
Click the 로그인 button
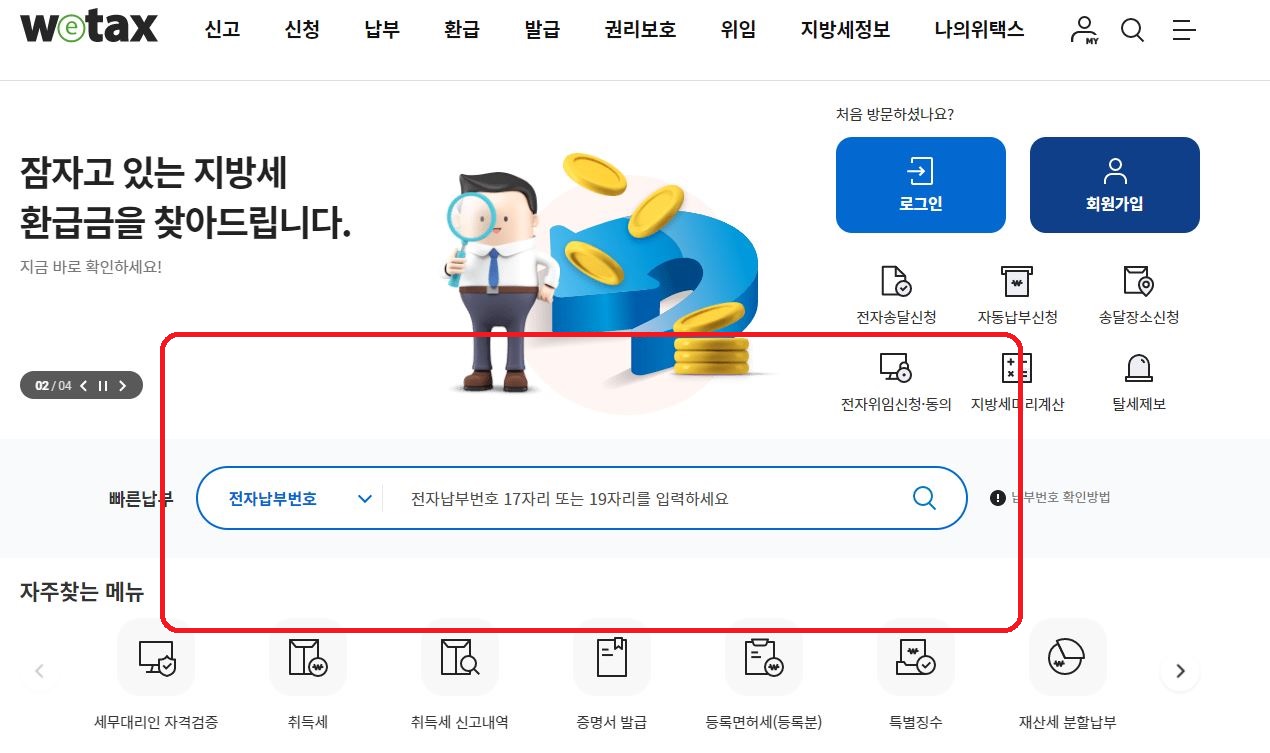pyautogui.click(x=921, y=185)
